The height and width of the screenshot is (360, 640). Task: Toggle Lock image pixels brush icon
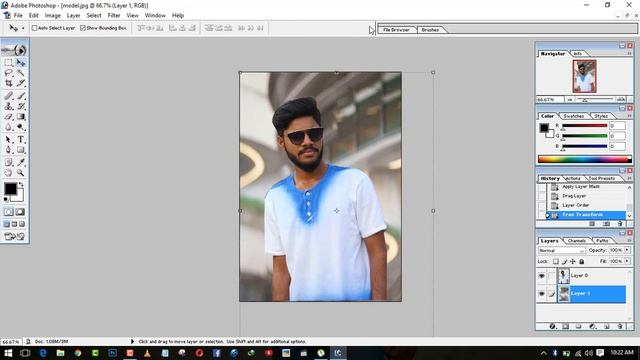564,261
